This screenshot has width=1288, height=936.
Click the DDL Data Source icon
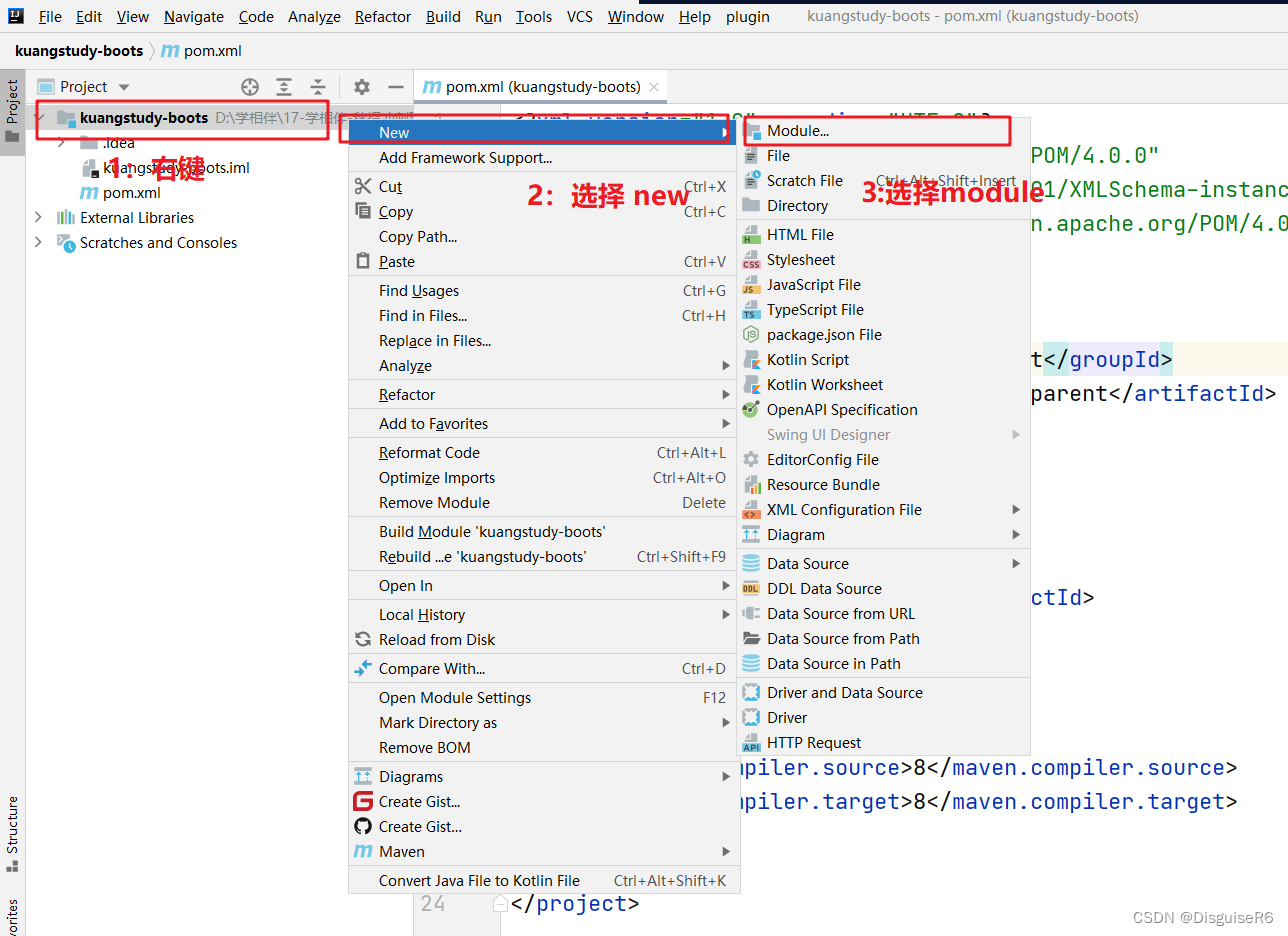pyautogui.click(x=751, y=589)
